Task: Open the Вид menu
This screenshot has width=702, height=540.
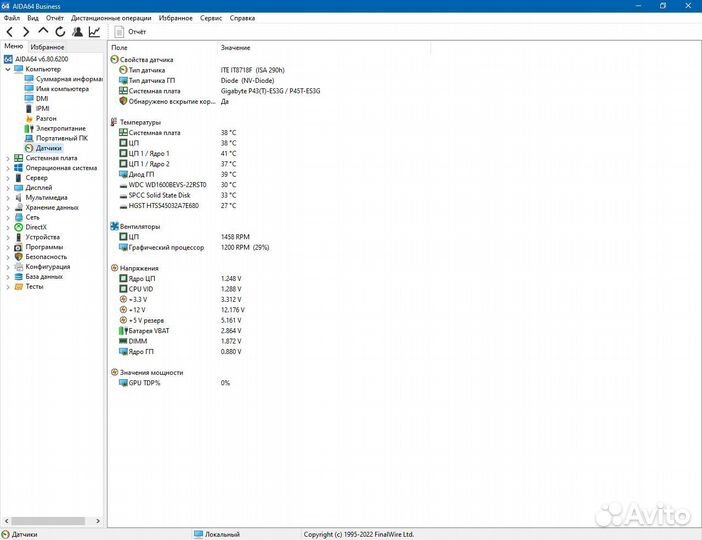Action: [x=33, y=18]
